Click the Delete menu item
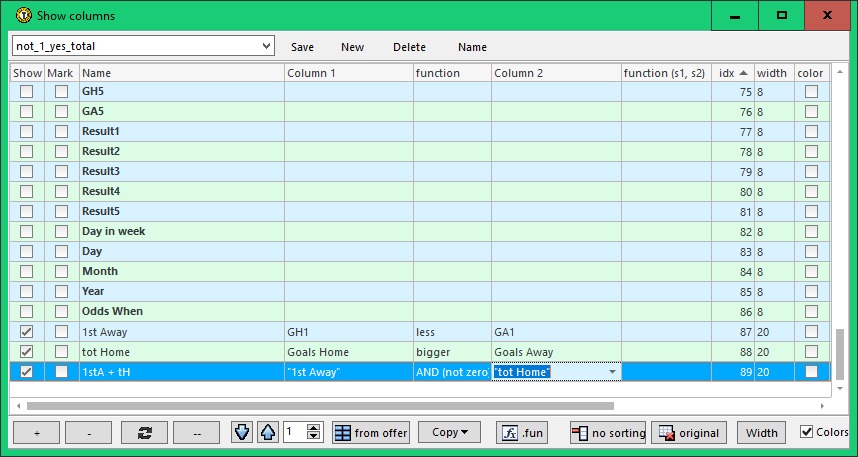The width and height of the screenshot is (858, 457). 409,47
